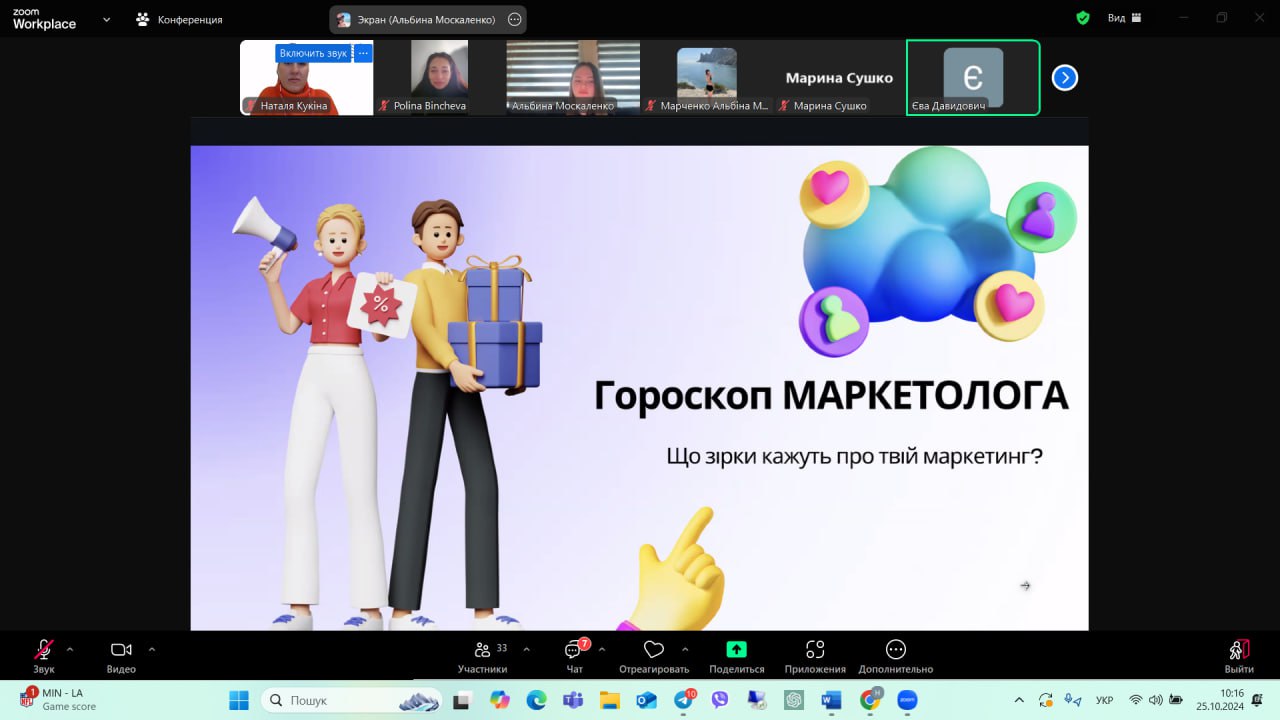Open the Отреагировать reactions heart

click(654, 656)
